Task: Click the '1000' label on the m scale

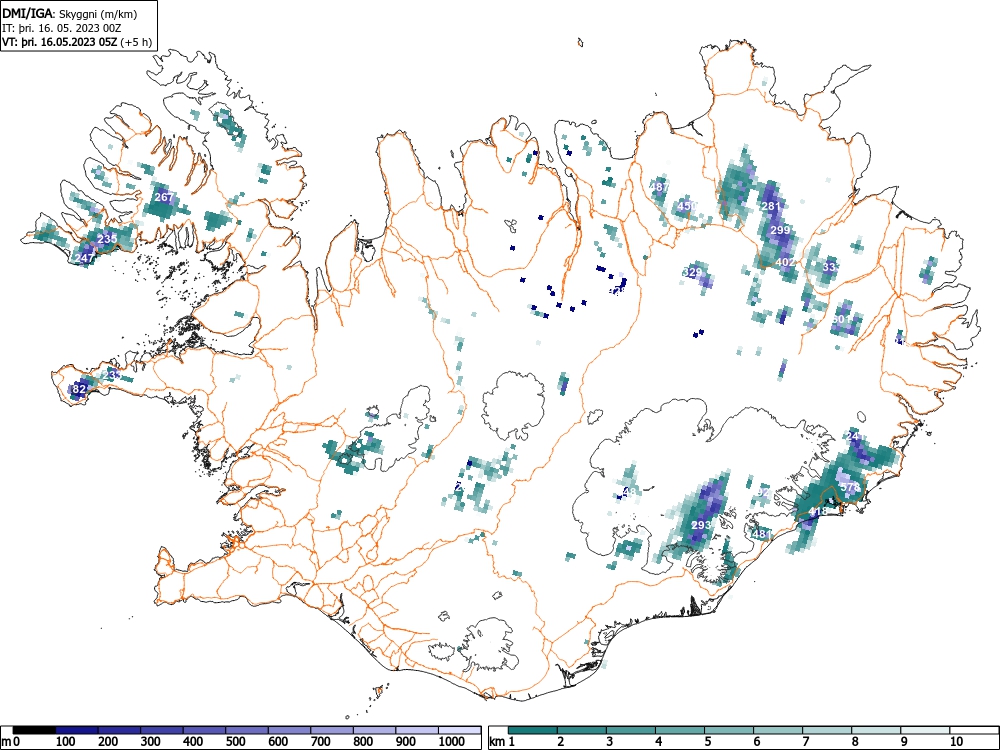Action: pos(452,742)
